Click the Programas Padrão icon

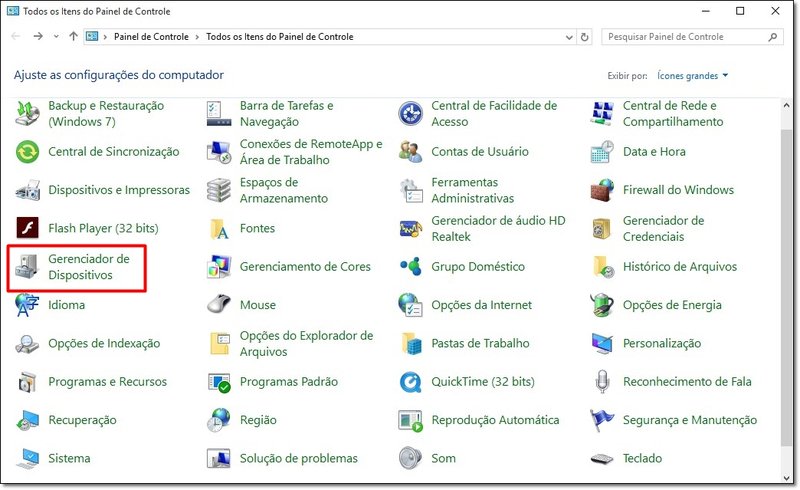pyautogui.click(x=219, y=381)
